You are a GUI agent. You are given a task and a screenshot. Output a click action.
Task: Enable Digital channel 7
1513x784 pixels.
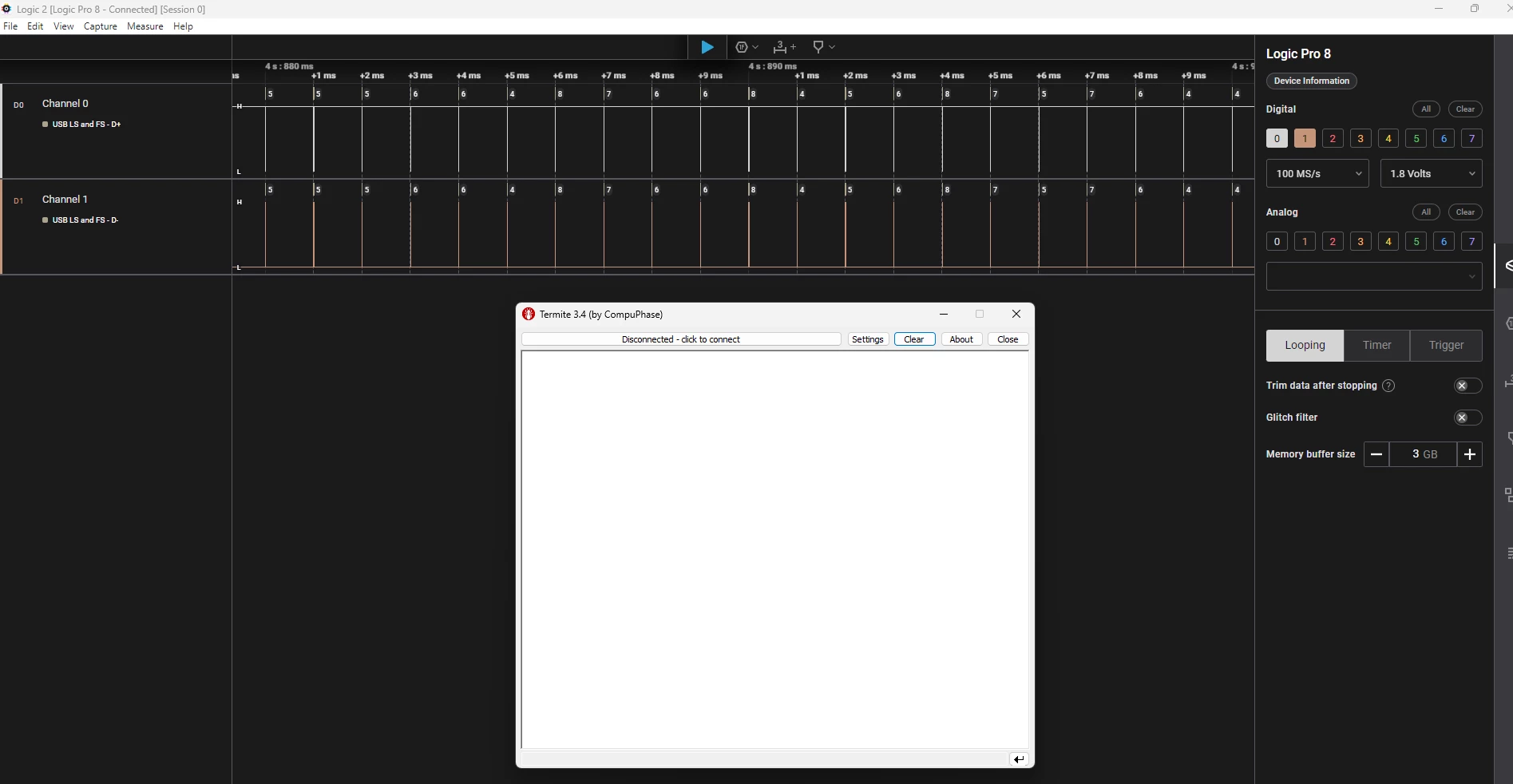1471,138
